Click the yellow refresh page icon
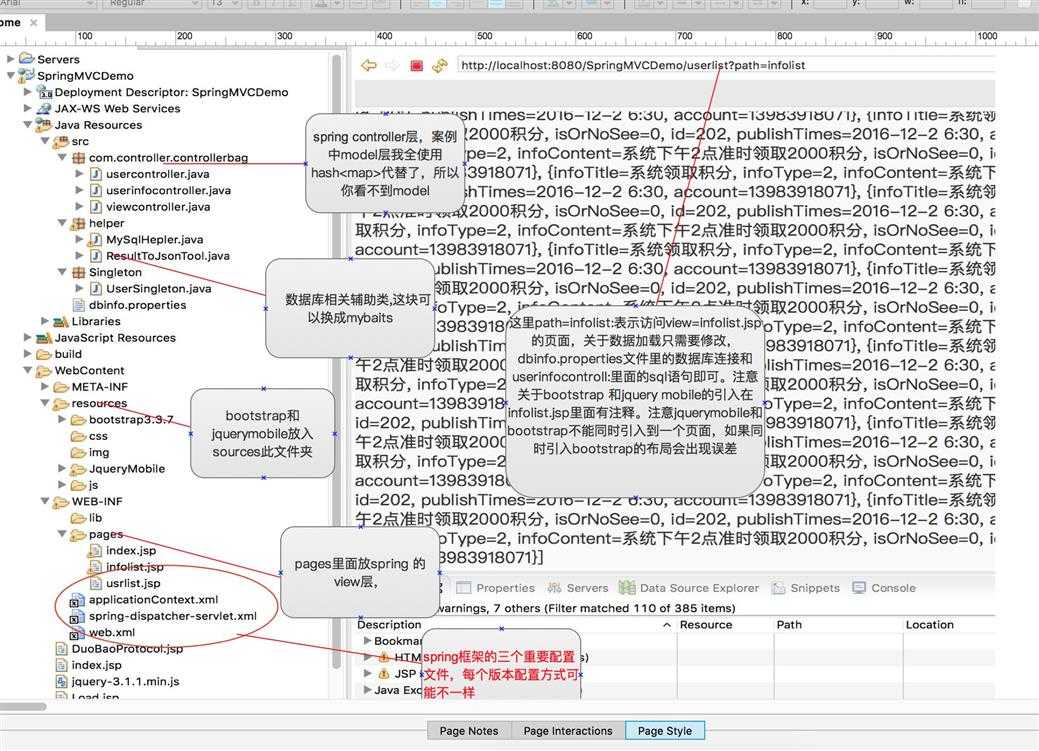The width and height of the screenshot is (1039, 751). (440, 65)
